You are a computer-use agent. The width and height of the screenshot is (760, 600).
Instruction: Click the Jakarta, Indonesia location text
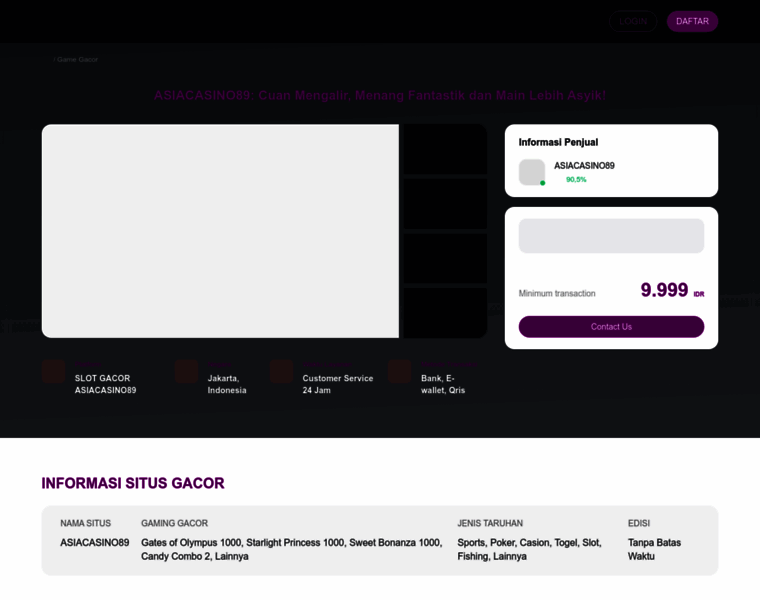pos(227,384)
